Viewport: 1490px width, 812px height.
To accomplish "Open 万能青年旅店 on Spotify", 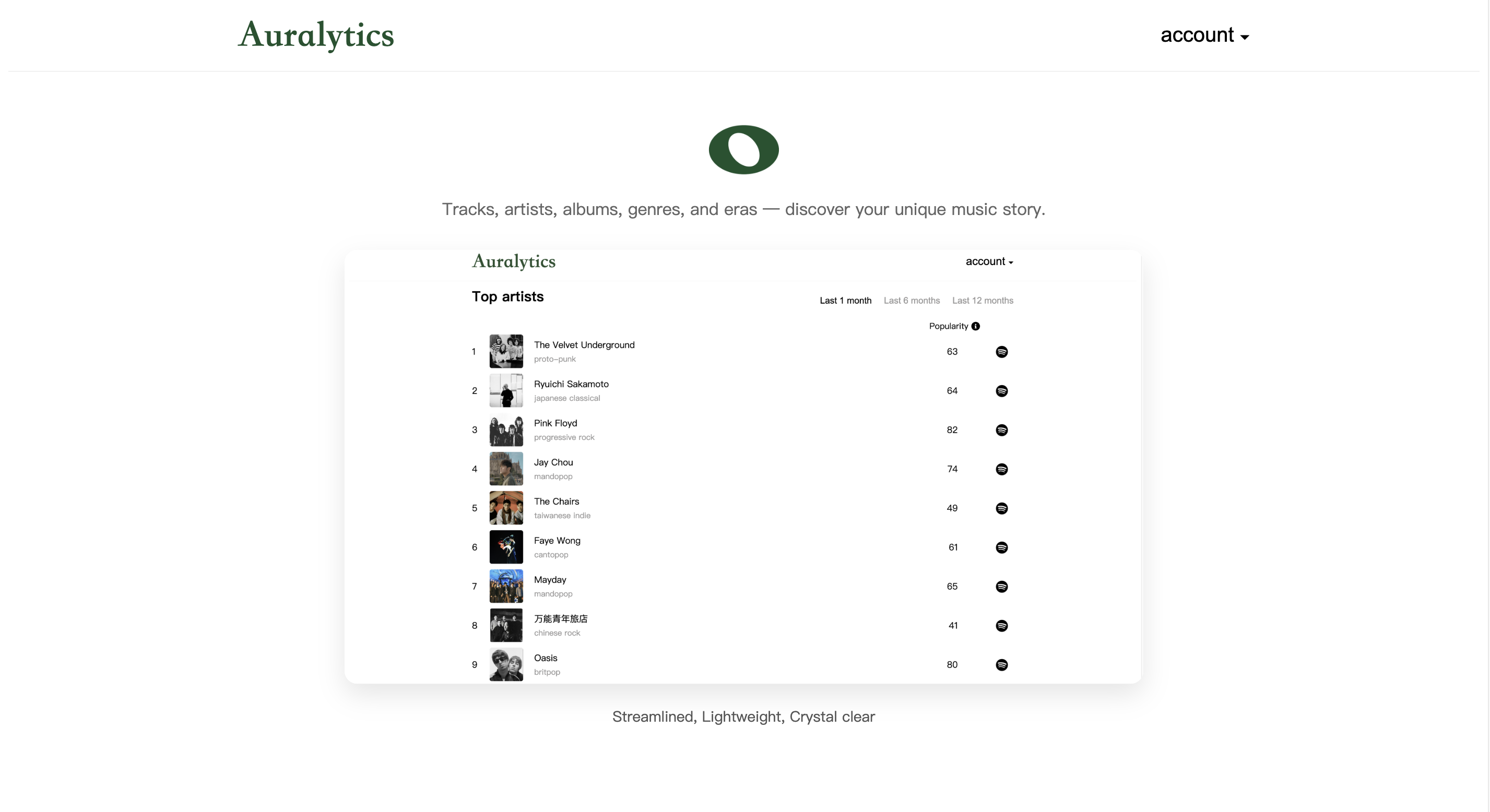I will tap(1002, 625).
